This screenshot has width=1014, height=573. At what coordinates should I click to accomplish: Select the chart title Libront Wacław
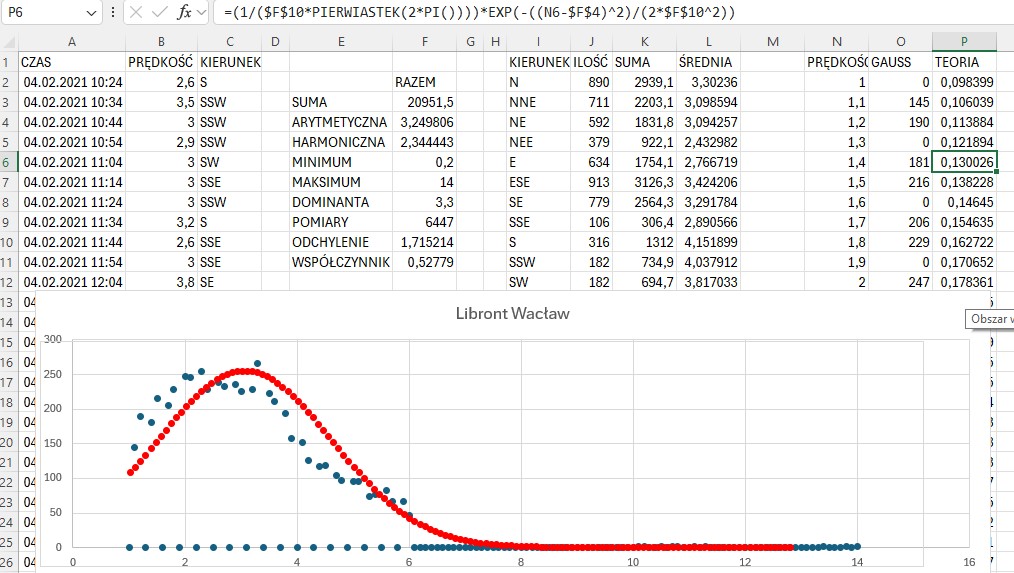(513, 314)
